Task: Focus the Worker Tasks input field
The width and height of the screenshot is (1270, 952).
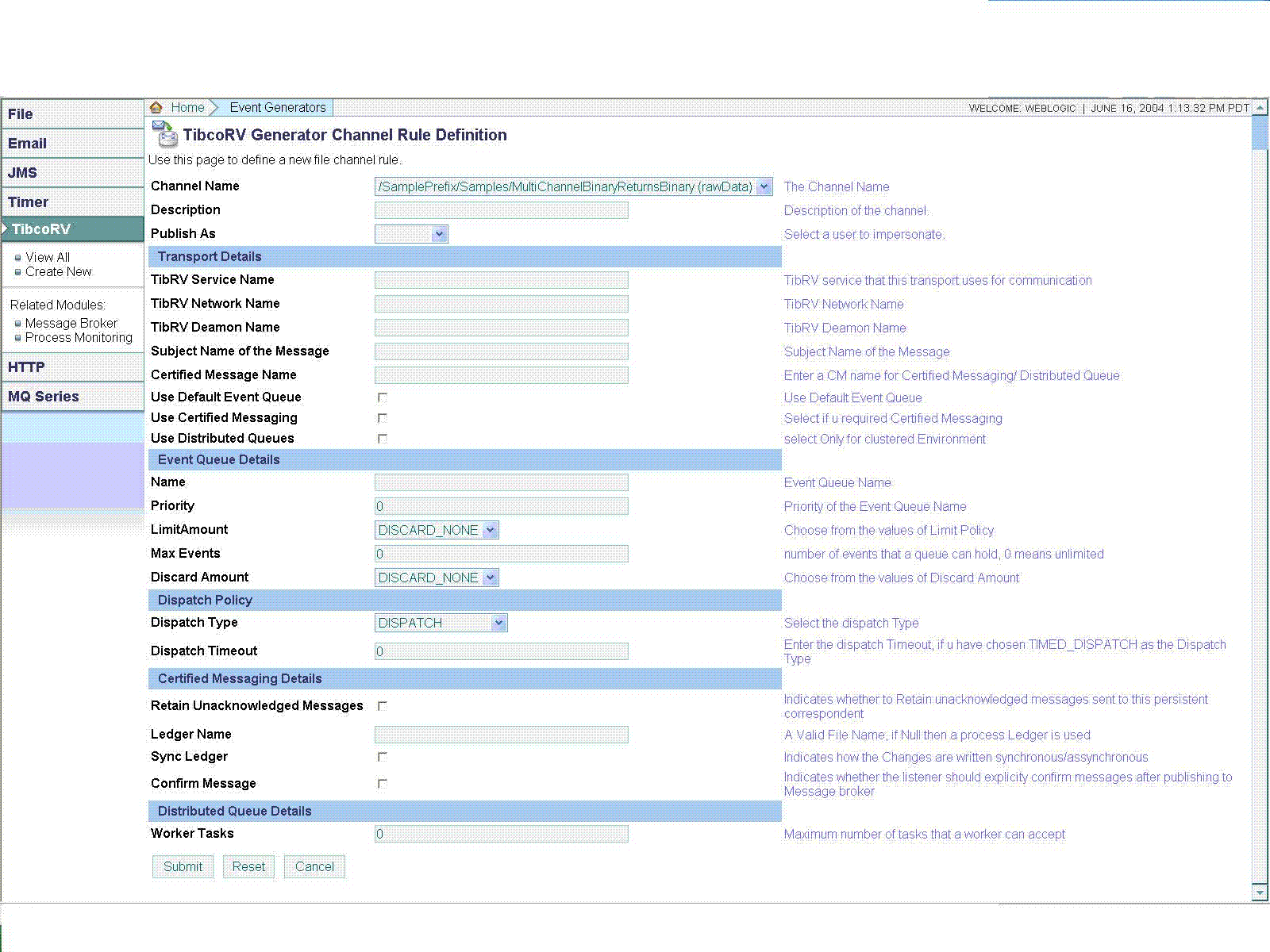Action: pyautogui.click(x=502, y=834)
